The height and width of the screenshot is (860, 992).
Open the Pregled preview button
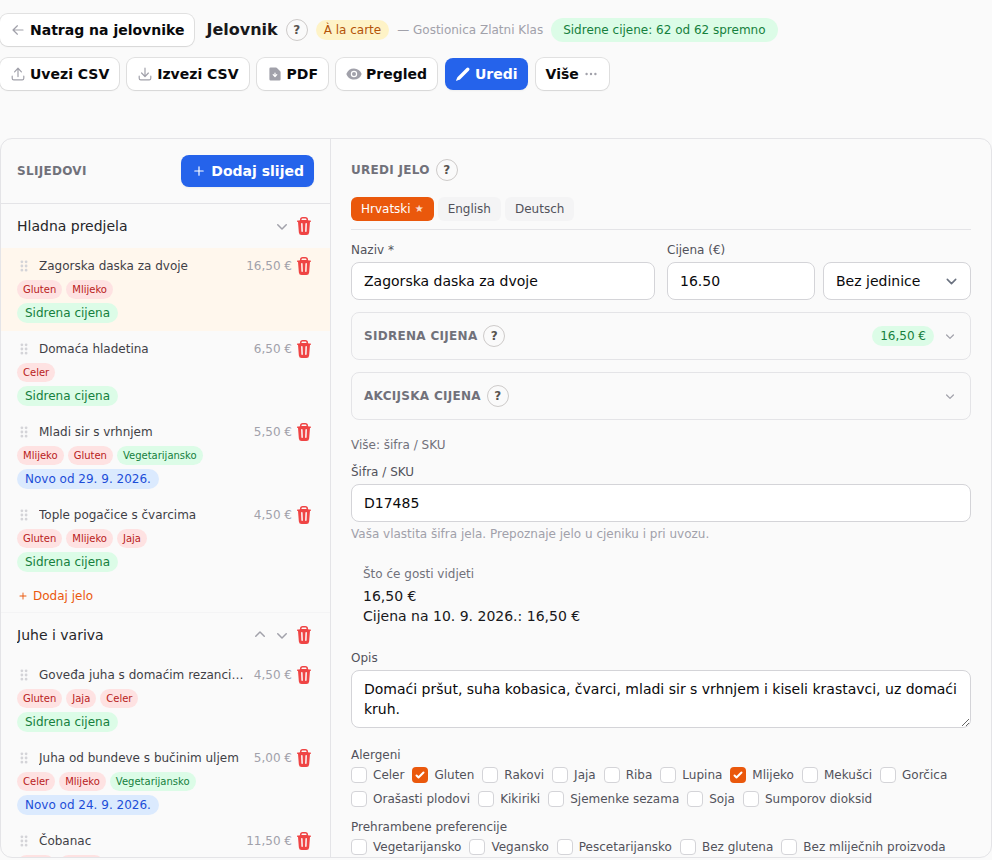coord(386,74)
